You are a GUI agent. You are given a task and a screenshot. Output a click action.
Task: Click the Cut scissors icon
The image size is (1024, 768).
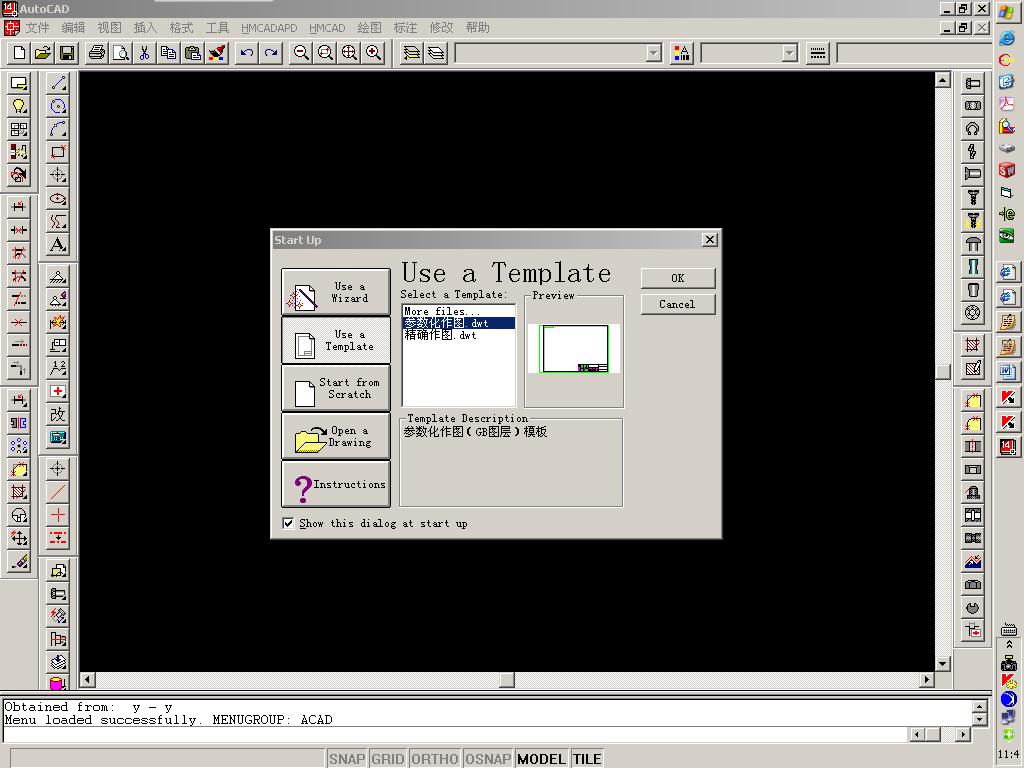pos(144,53)
